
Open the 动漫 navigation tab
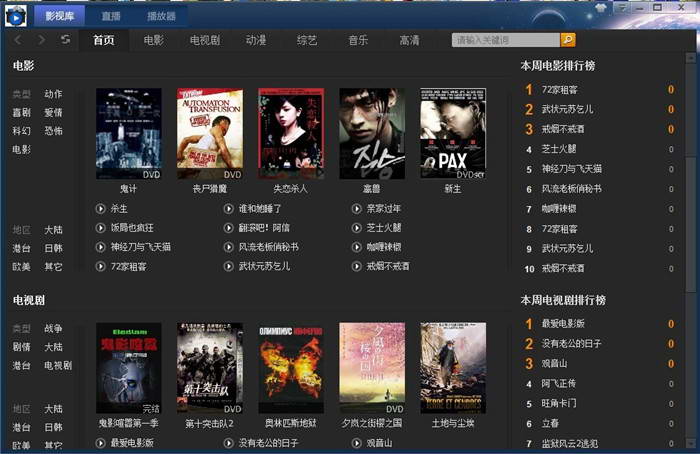(256, 40)
